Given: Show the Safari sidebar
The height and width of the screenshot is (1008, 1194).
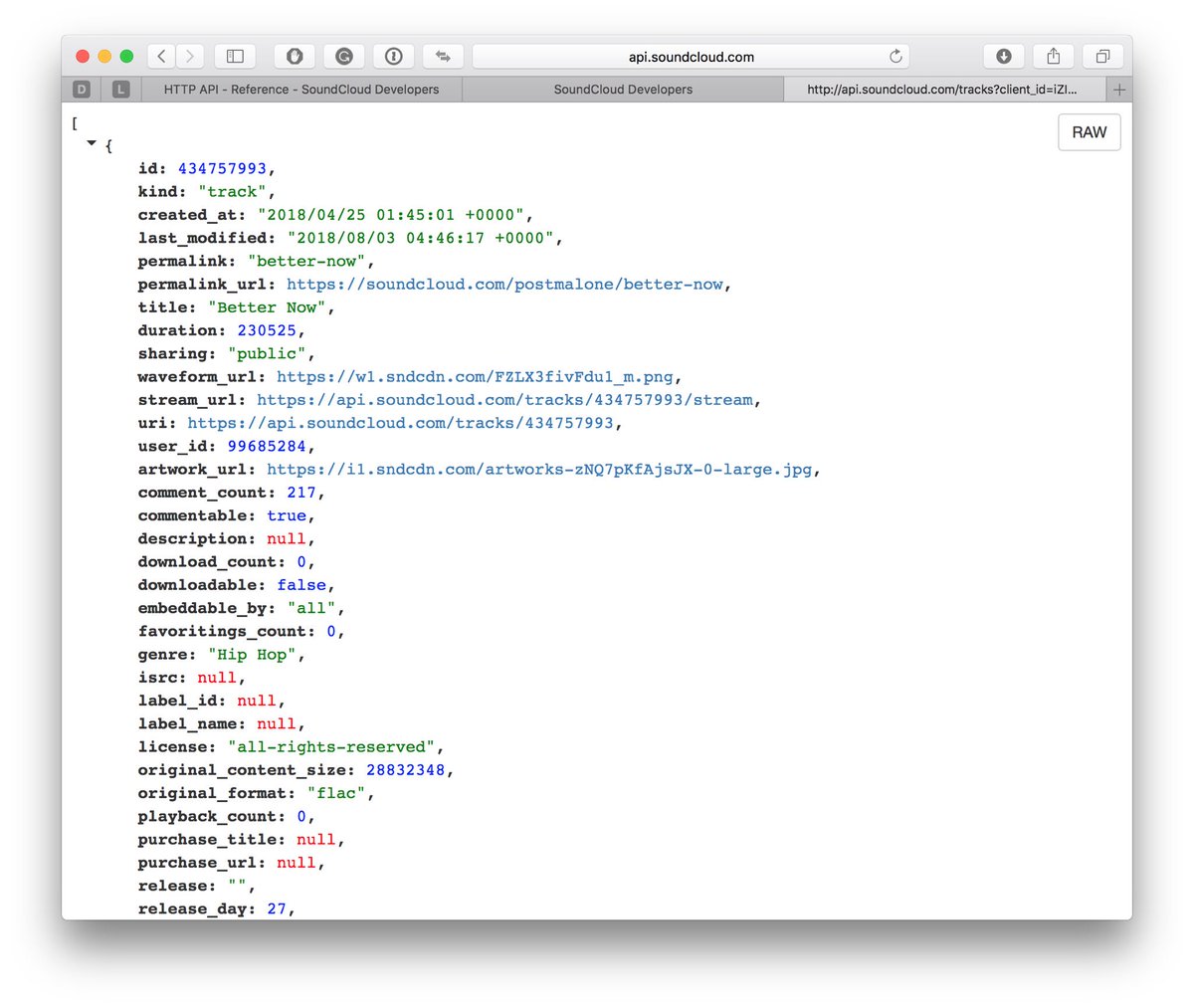Looking at the screenshot, I should (x=235, y=57).
